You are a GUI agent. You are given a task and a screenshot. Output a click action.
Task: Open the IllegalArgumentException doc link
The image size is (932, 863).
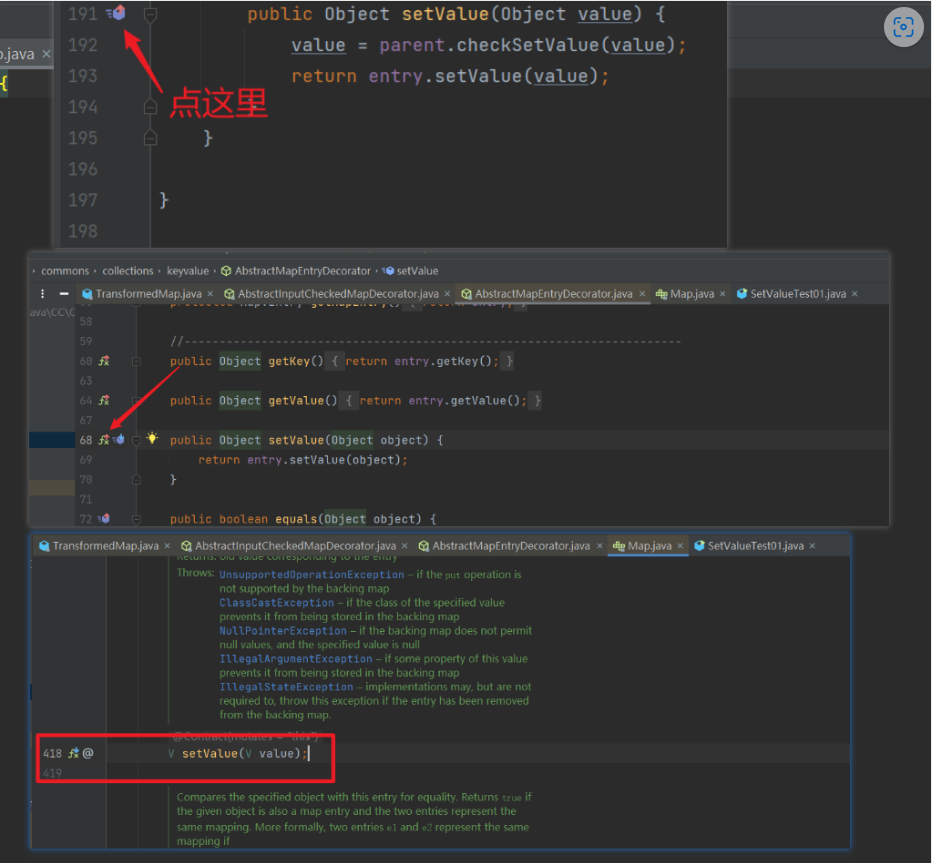tap(295, 659)
